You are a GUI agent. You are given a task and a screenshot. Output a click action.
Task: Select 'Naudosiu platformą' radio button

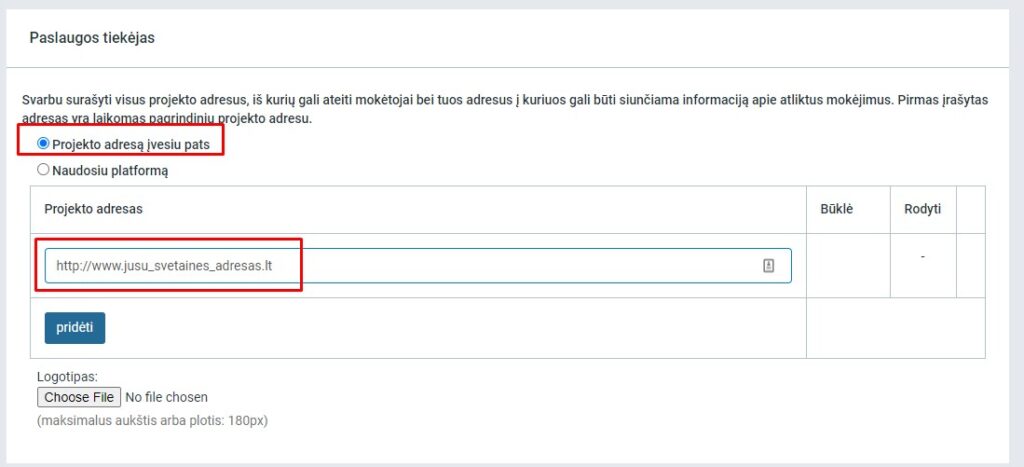[43, 170]
